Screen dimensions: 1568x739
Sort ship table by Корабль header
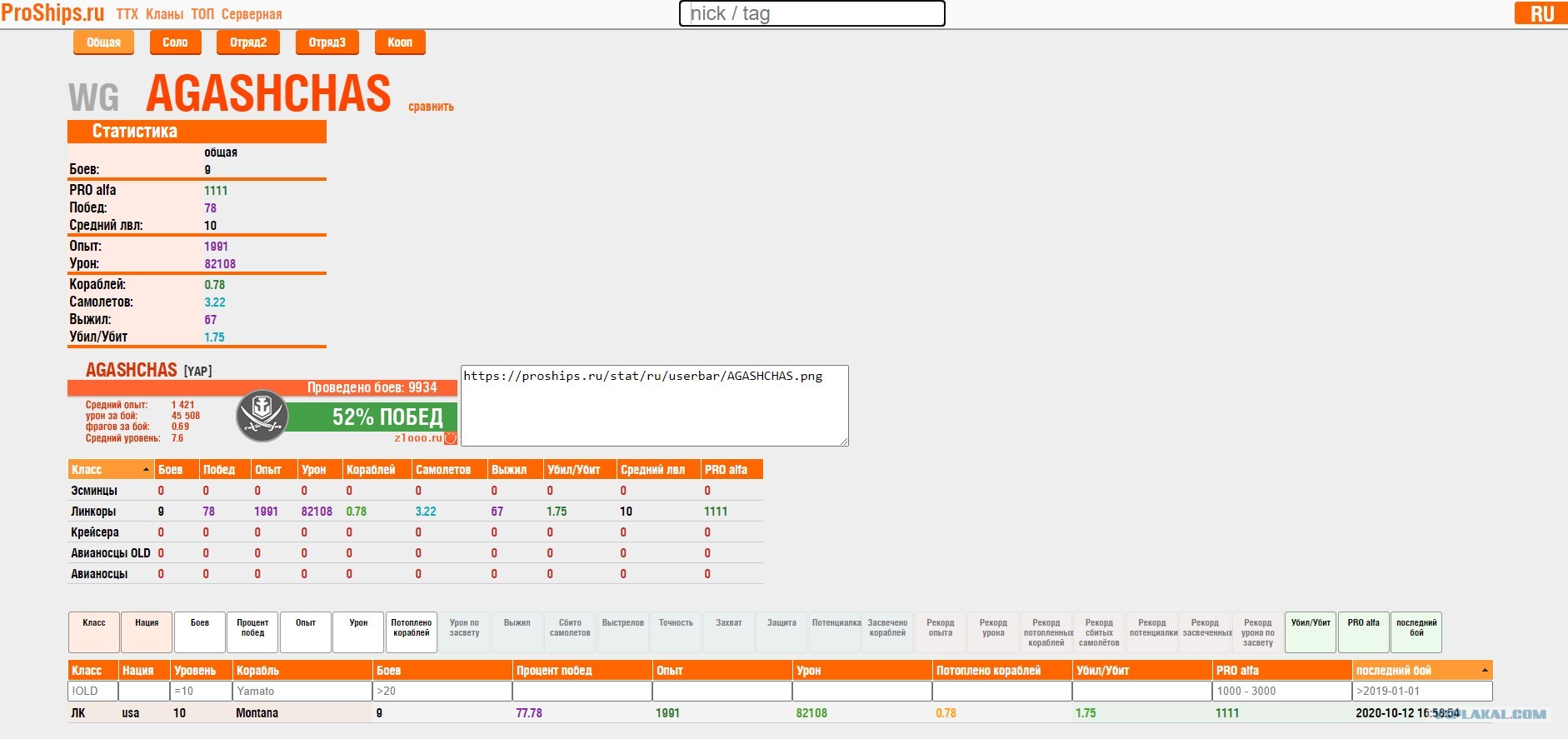click(x=302, y=671)
